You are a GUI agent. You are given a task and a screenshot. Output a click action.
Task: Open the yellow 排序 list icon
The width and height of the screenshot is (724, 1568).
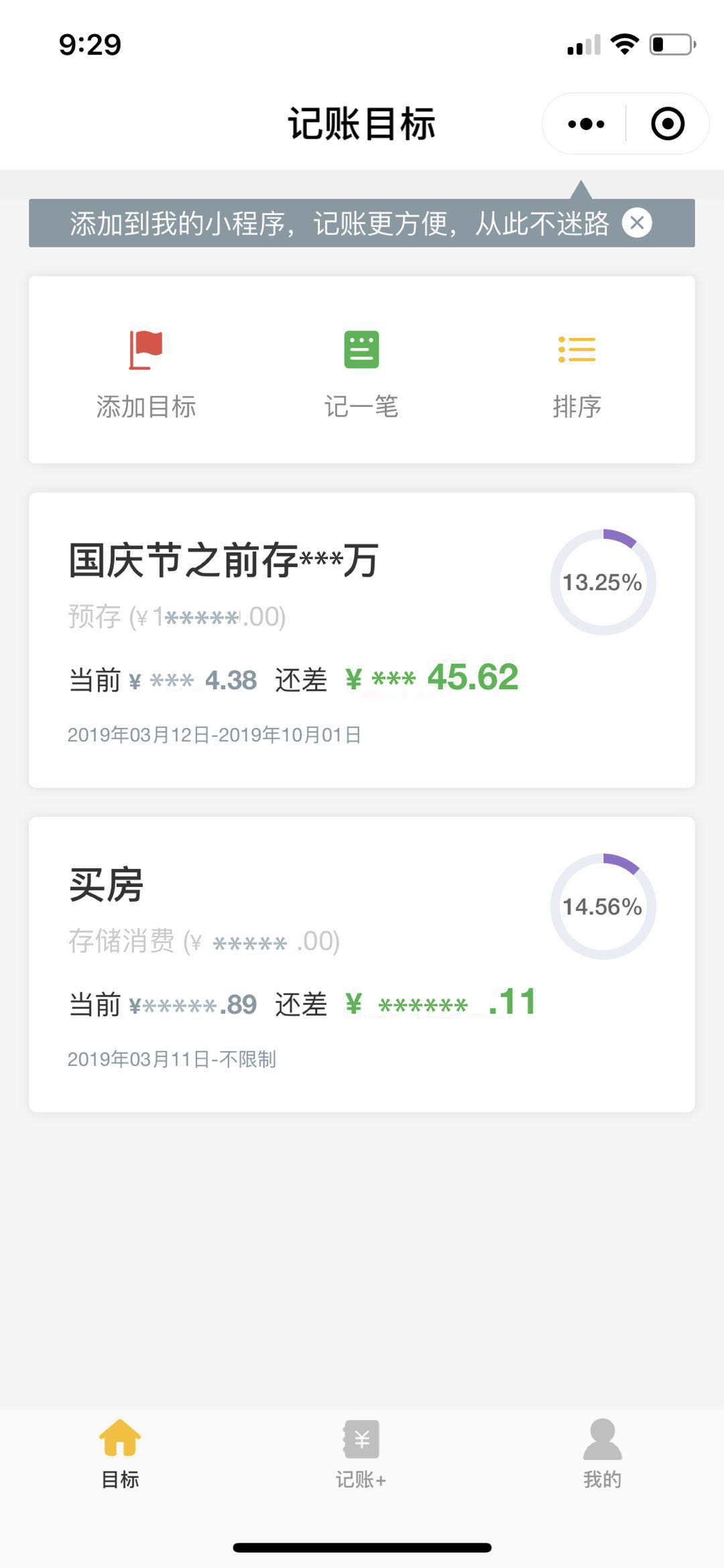point(577,349)
